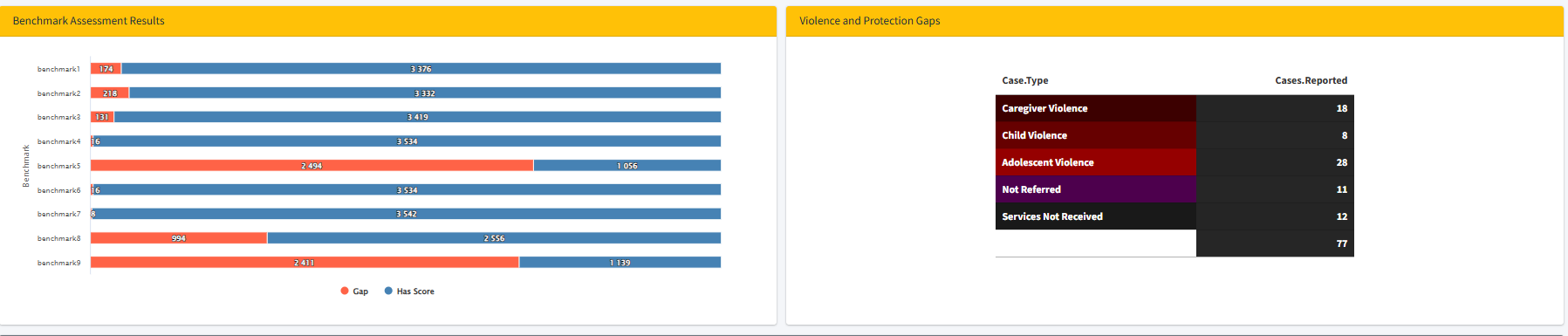This screenshot has height=336, width=1568.
Task: Select benchmark6 Has Score bar 3 534
Action: pos(407,189)
